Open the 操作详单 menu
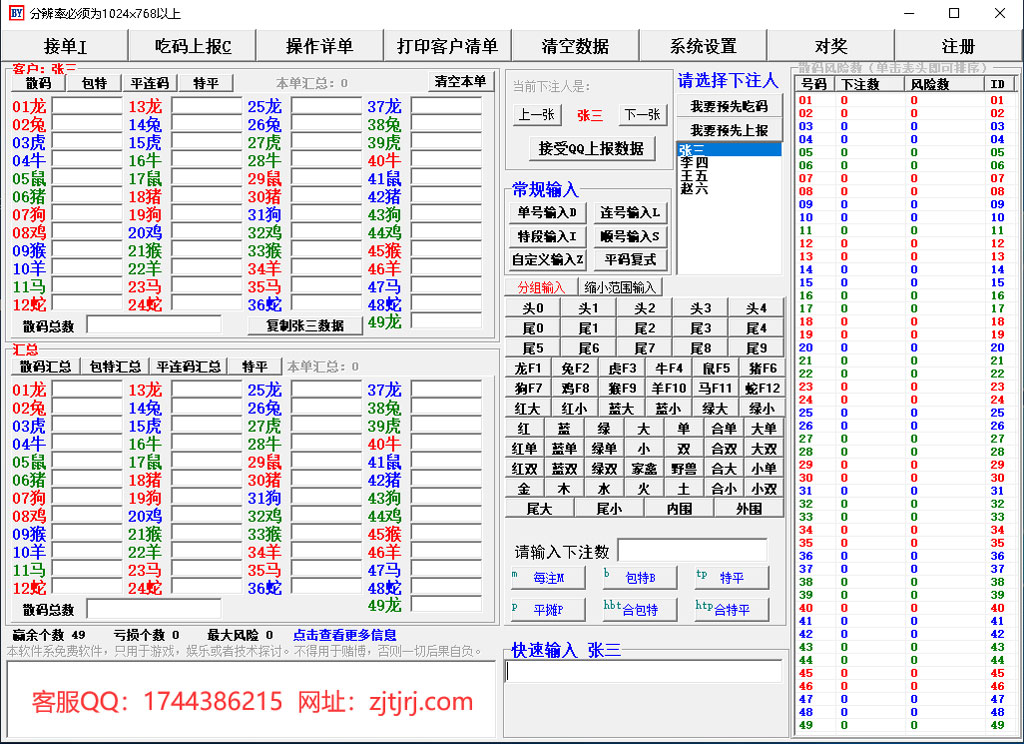Screen dimensions: 1024x744 319,46
